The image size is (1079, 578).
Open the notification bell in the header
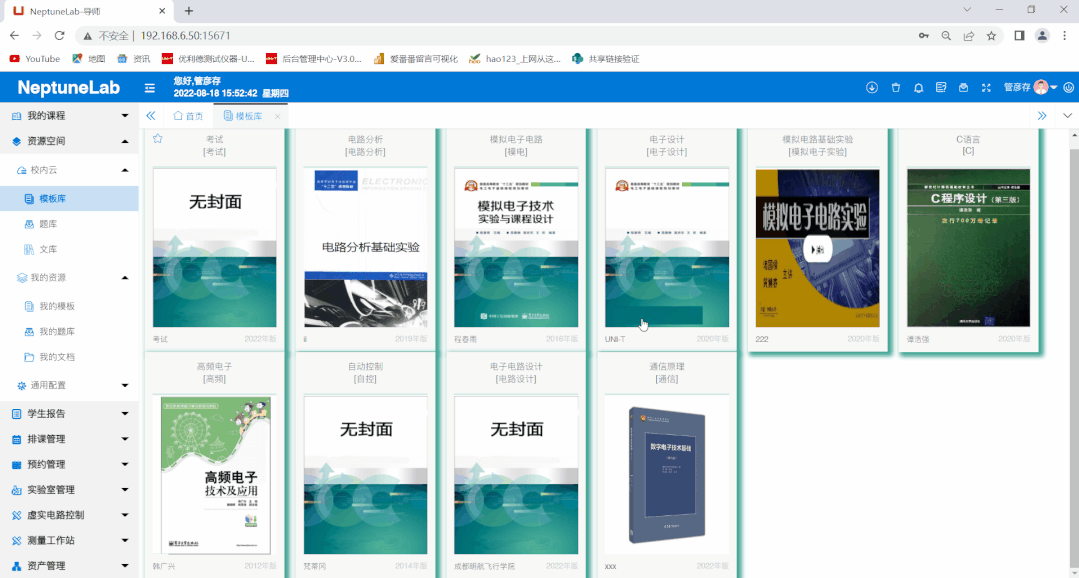[x=918, y=88]
